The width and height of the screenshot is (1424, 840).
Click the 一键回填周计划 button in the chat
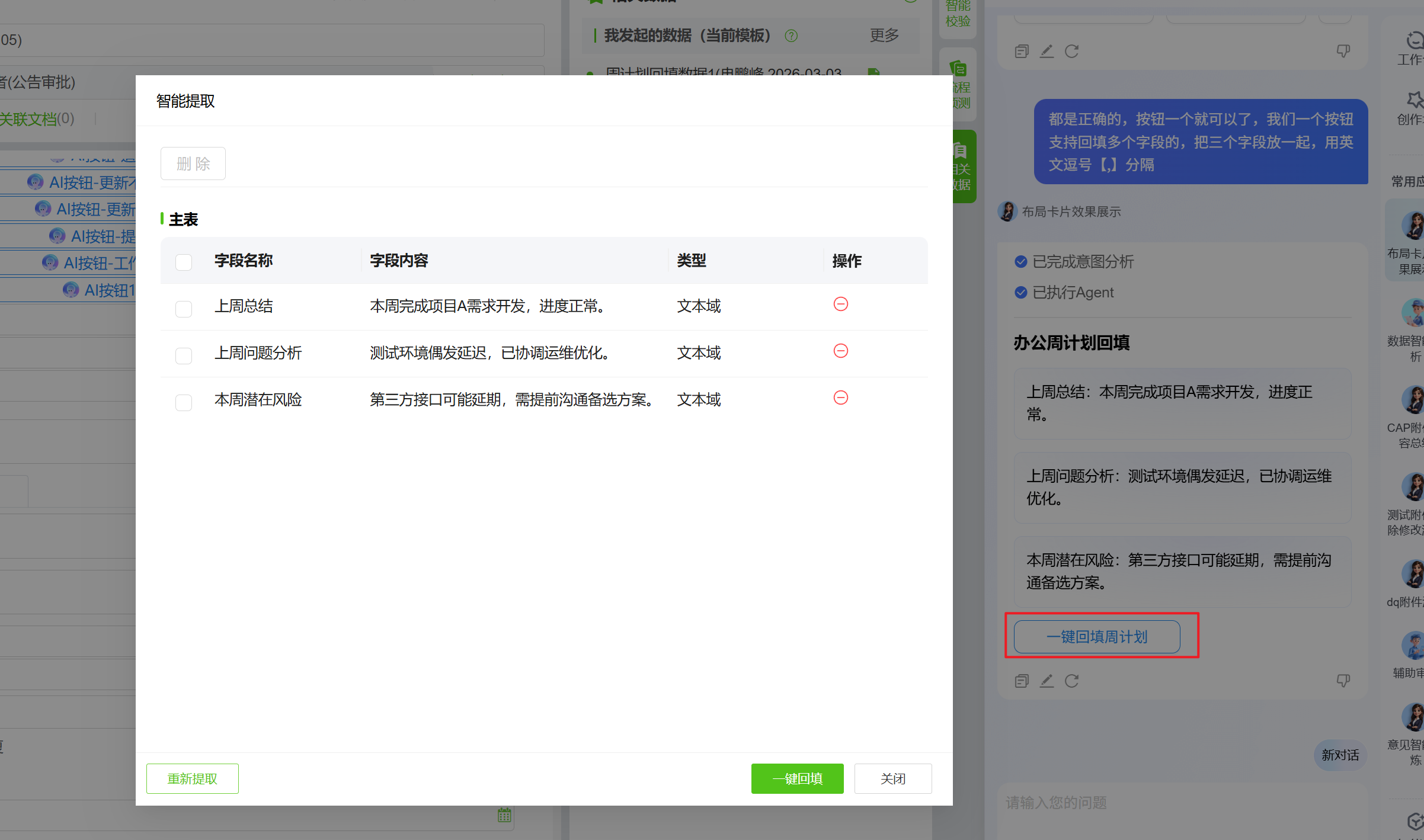1097,637
